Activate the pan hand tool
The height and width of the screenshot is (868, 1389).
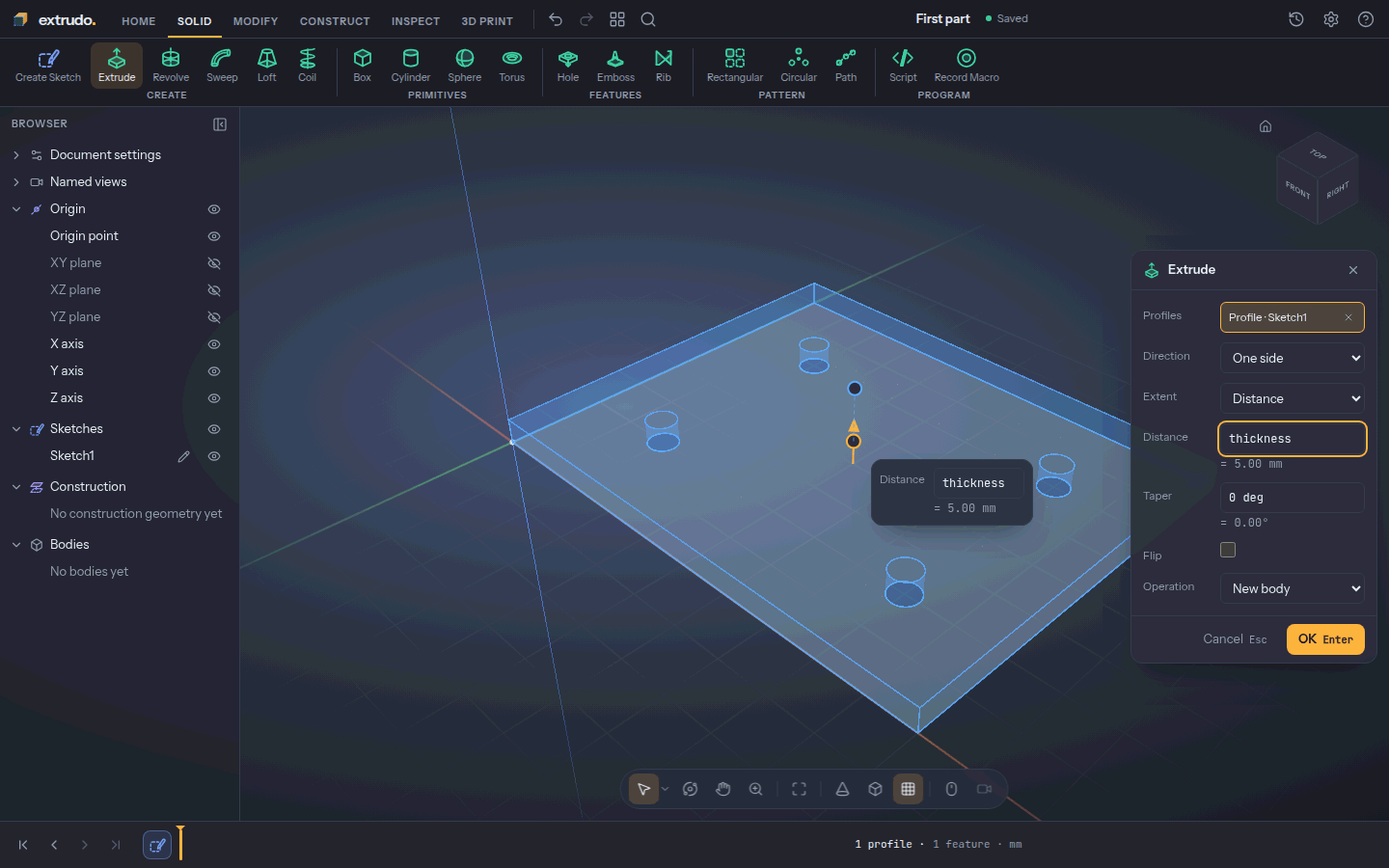pyautogui.click(x=723, y=789)
